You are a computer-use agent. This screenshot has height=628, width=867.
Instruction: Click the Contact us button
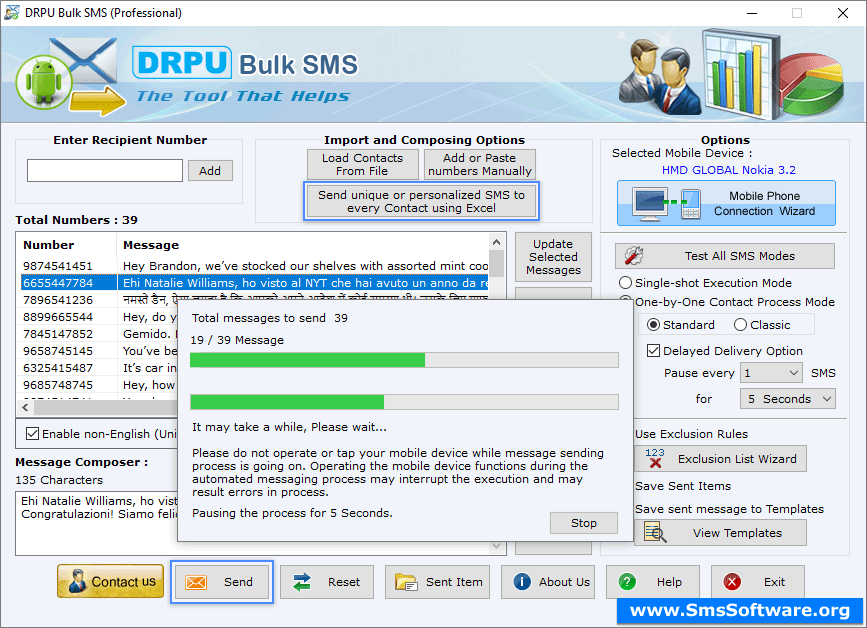pyautogui.click(x=111, y=582)
